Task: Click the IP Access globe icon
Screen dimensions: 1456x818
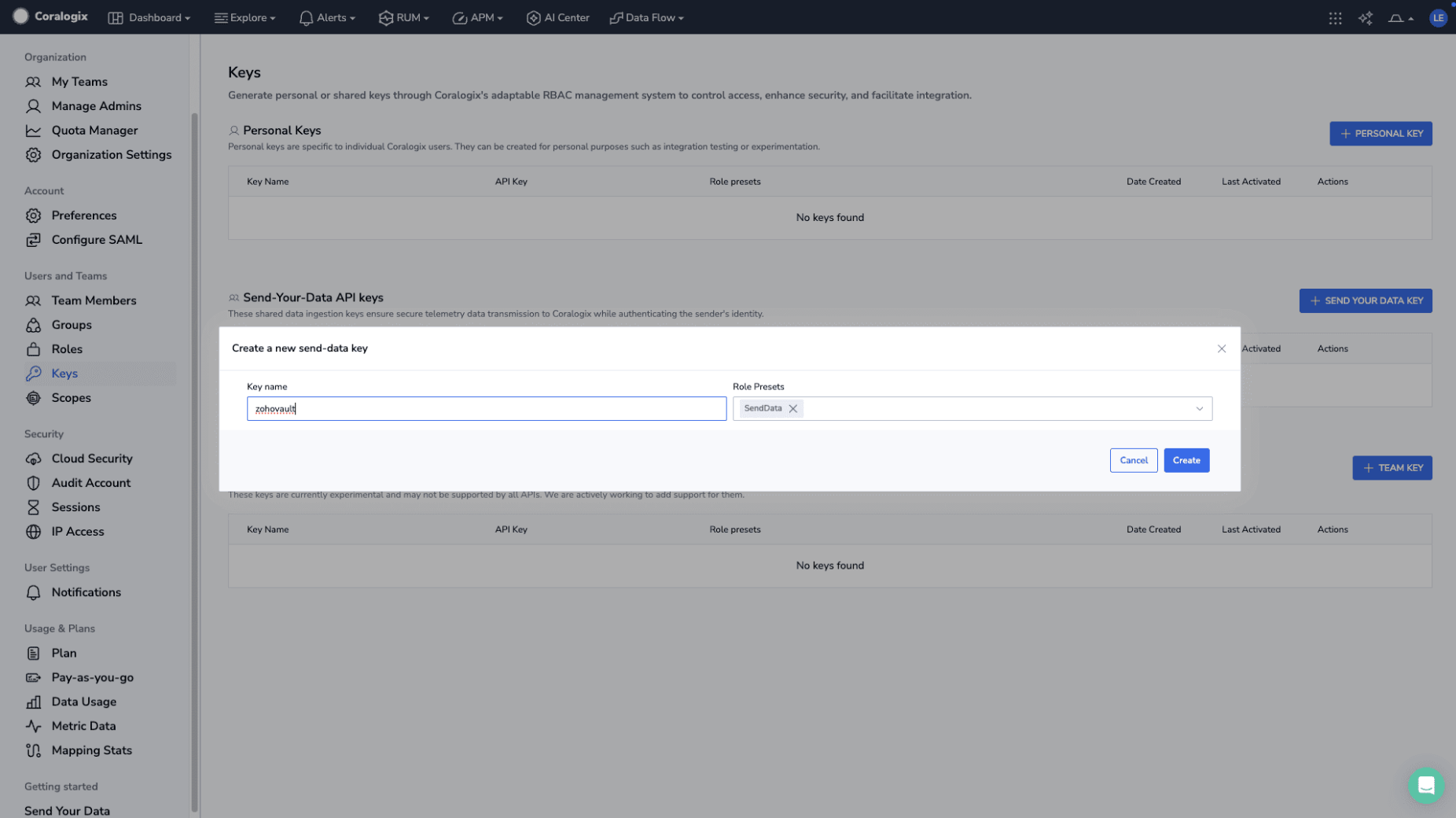Action: click(x=33, y=532)
